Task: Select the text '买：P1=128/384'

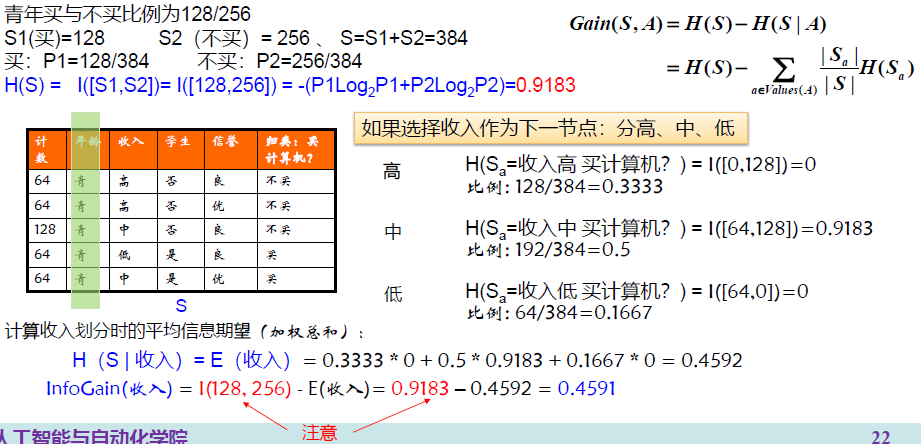Action: point(76,61)
